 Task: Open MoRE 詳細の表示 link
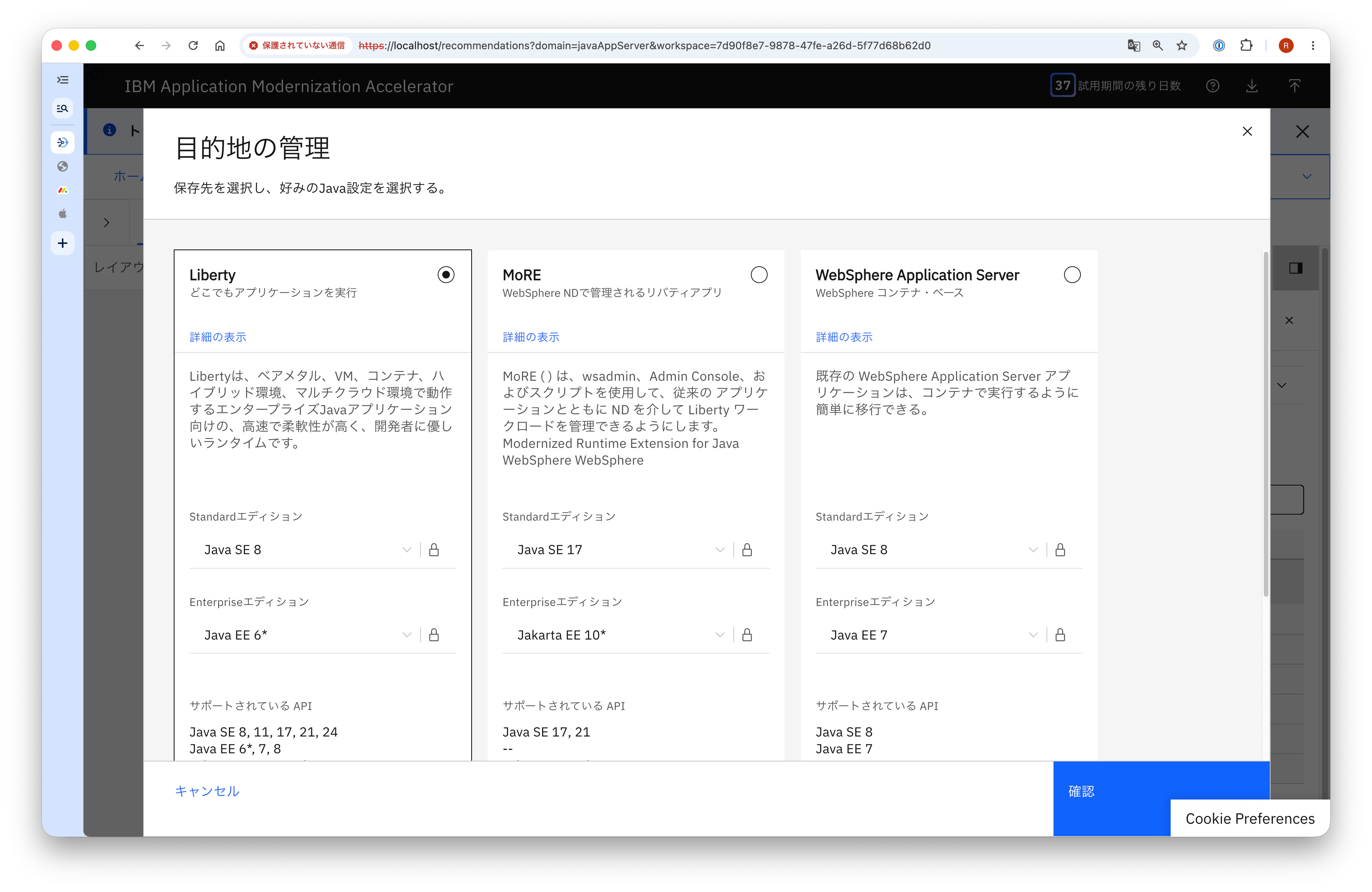pos(531,337)
